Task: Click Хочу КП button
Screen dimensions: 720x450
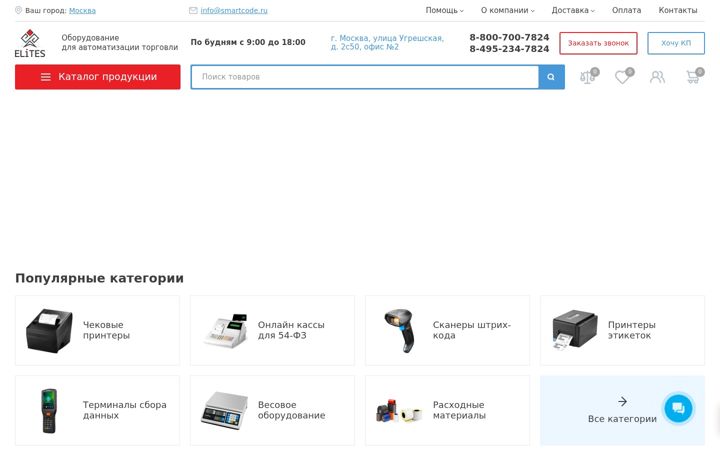Action: (x=676, y=43)
